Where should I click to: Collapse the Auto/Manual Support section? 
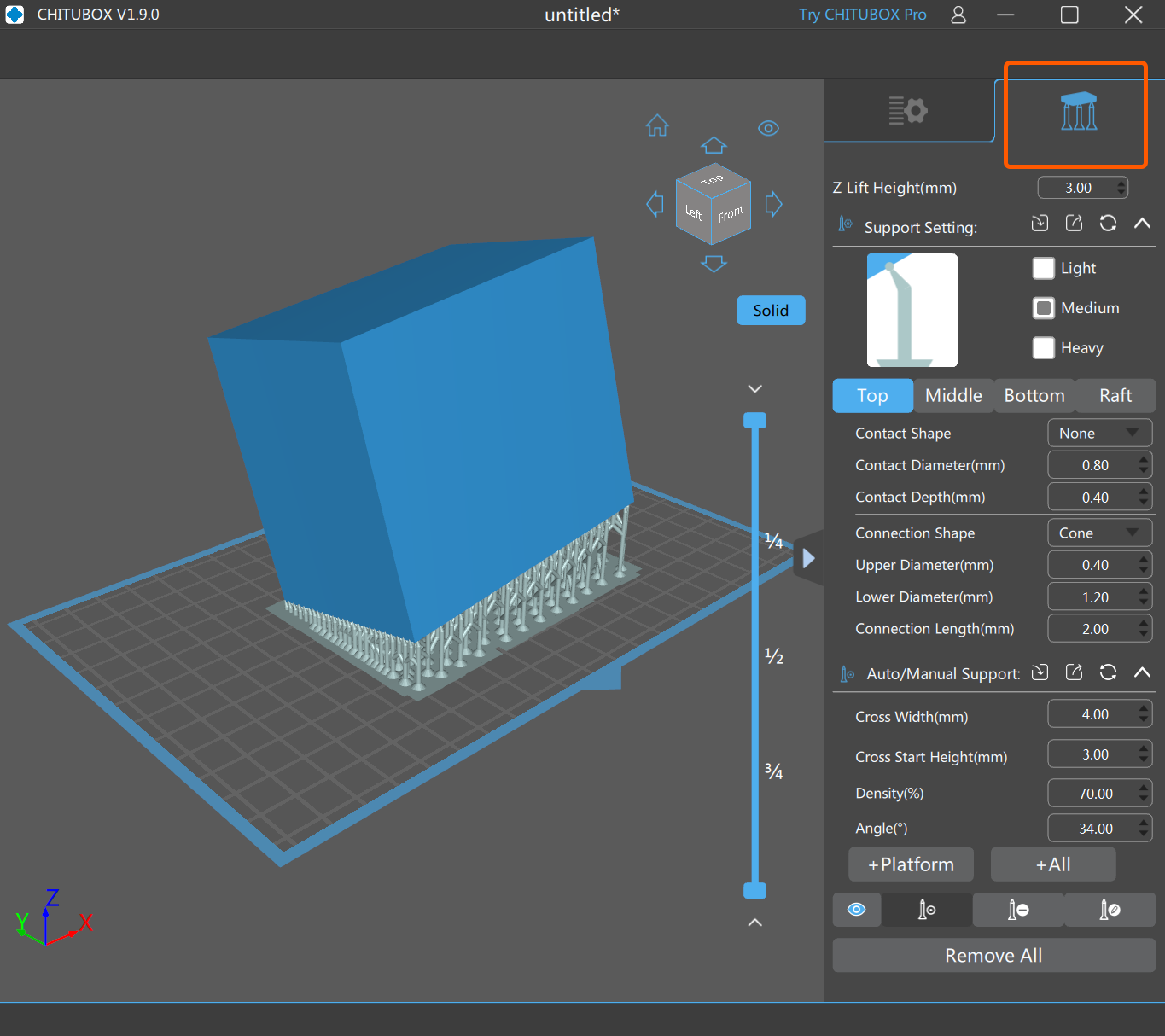[x=1142, y=672]
